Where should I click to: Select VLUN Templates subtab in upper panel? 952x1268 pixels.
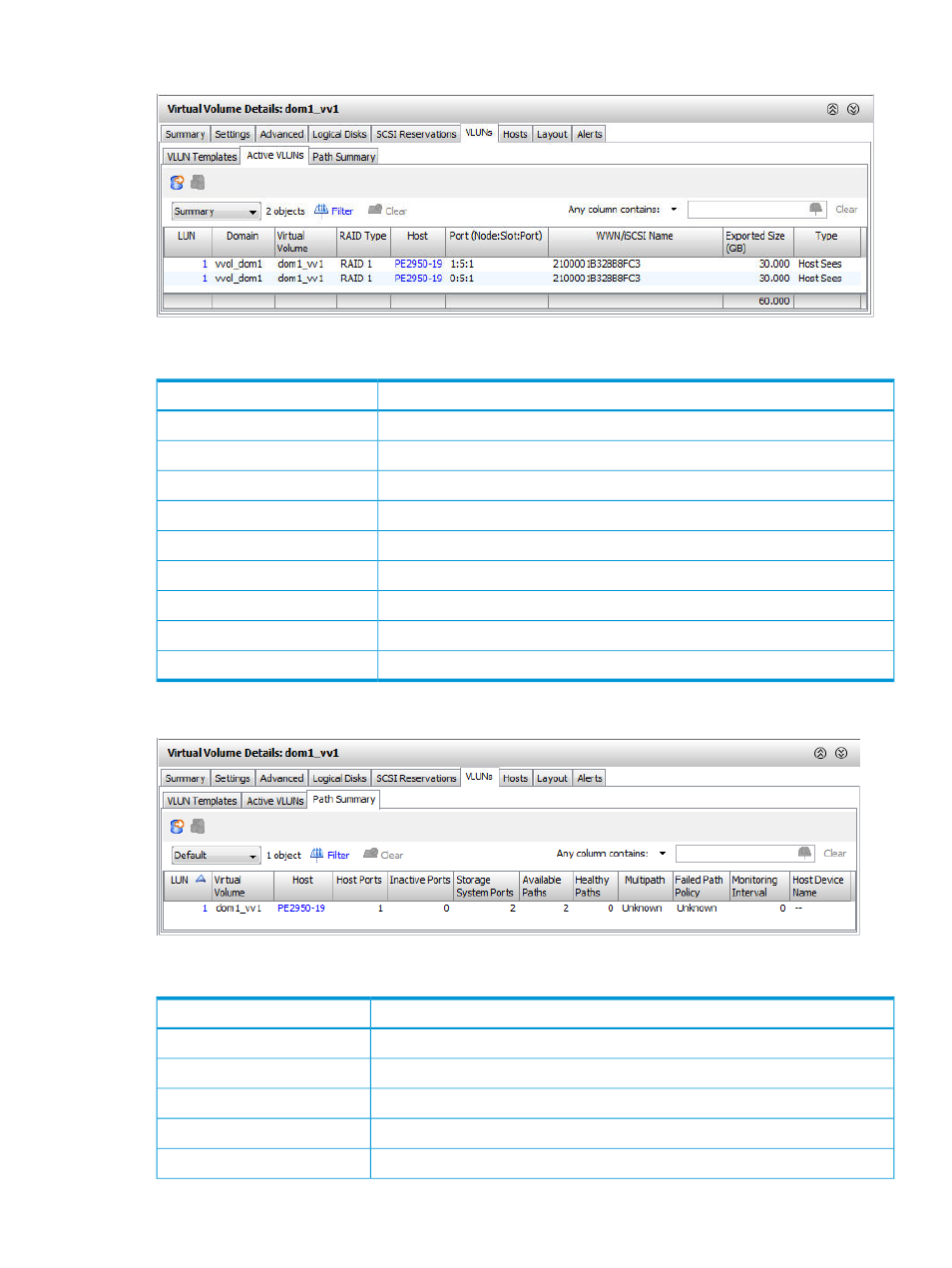pyautogui.click(x=202, y=157)
